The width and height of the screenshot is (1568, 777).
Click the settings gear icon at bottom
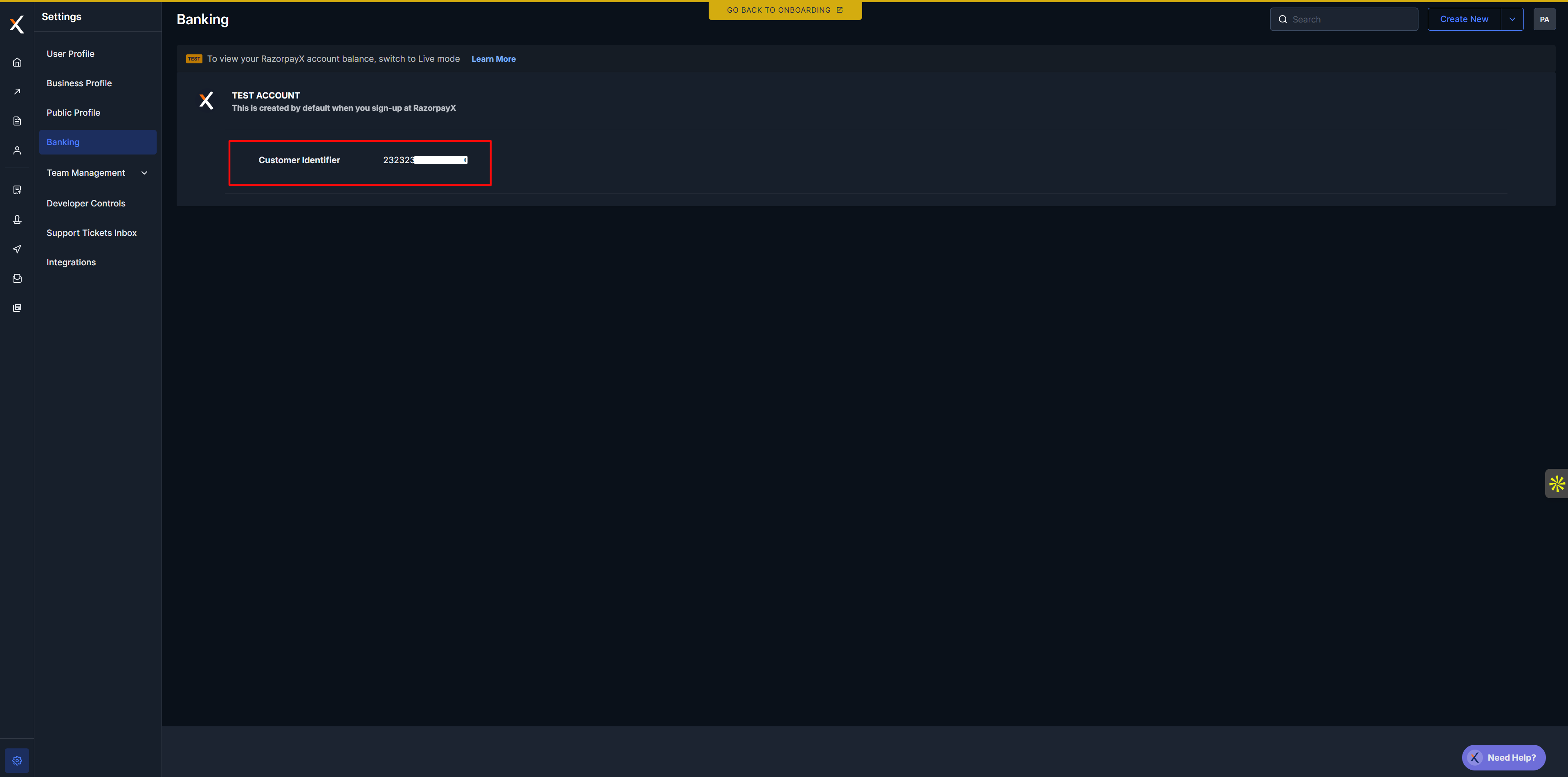click(x=17, y=761)
